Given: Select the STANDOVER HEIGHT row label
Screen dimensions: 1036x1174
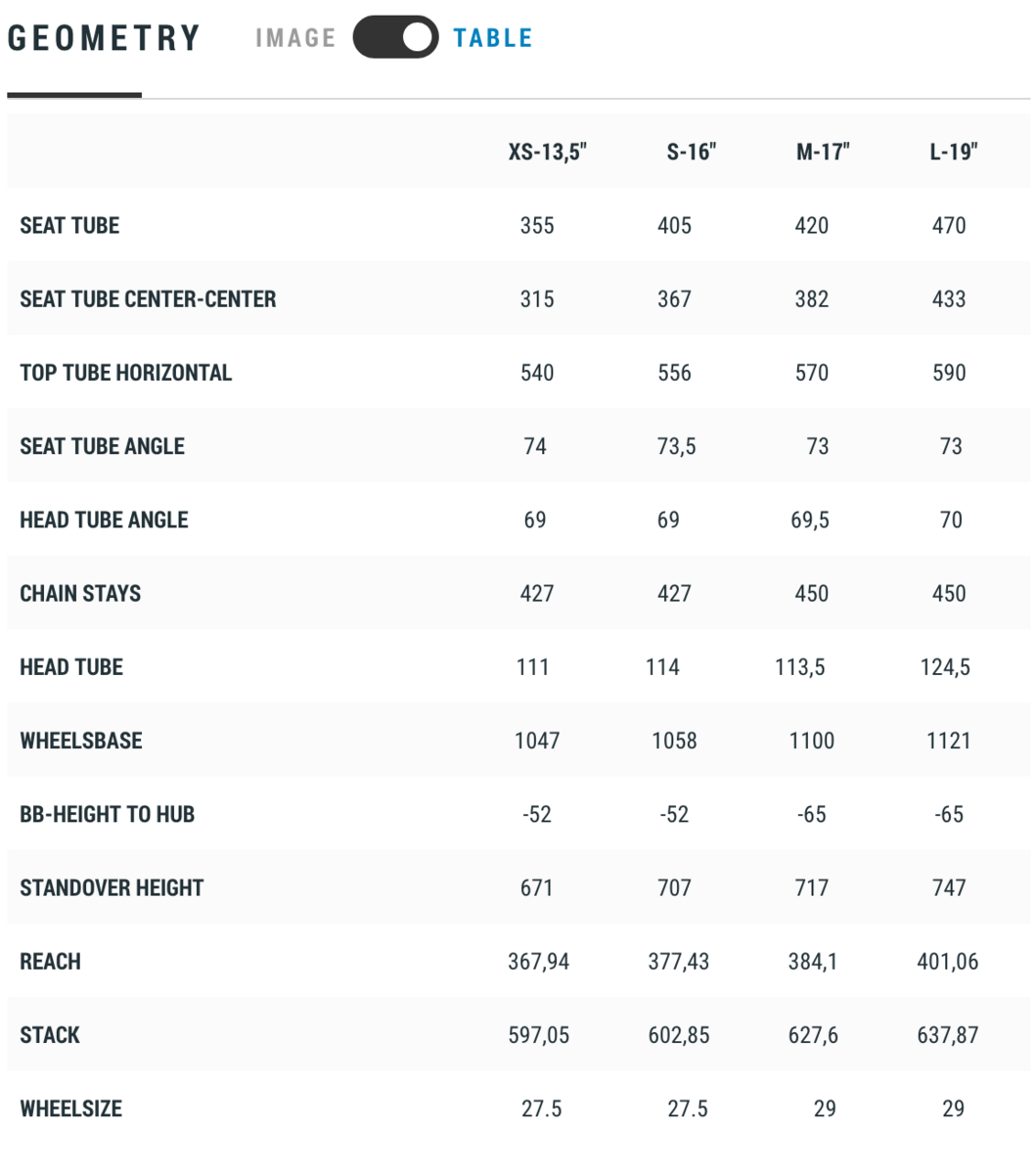Looking at the screenshot, I should point(112,887).
